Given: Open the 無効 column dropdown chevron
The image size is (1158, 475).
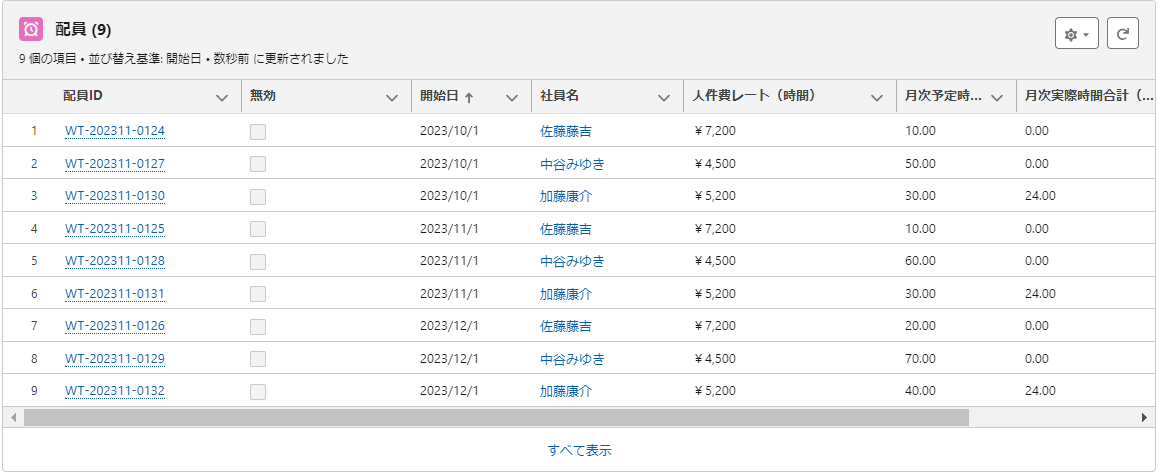Looking at the screenshot, I should click(x=392, y=97).
